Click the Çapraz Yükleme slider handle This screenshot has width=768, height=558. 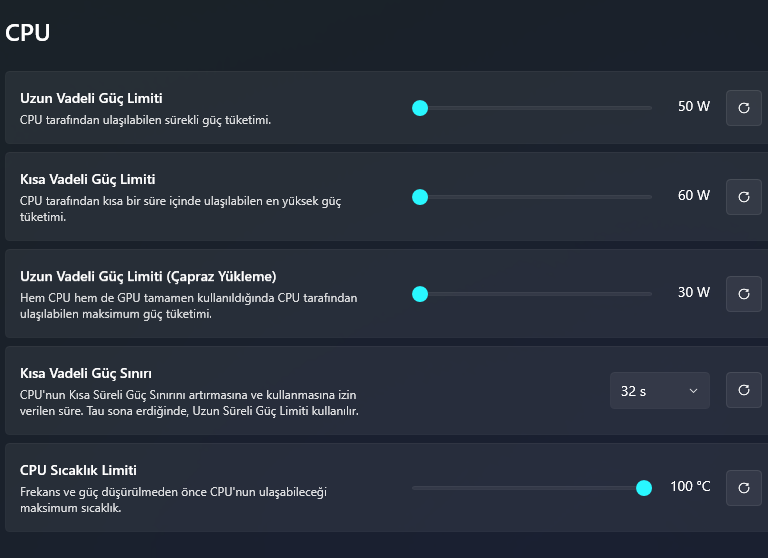(420, 293)
